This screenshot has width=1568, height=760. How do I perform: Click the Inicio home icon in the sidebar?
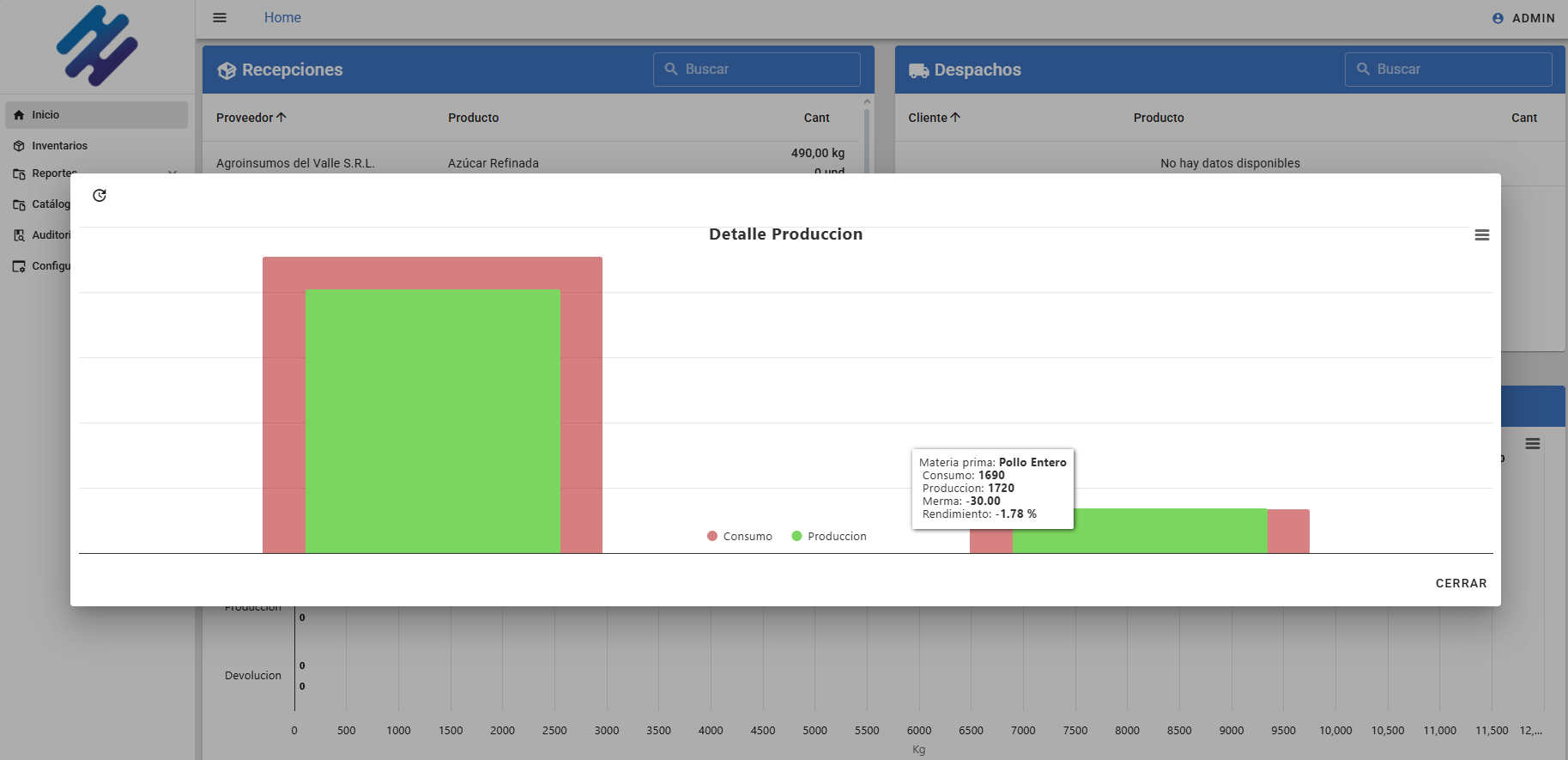pyautogui.click(x=19, y=115)
